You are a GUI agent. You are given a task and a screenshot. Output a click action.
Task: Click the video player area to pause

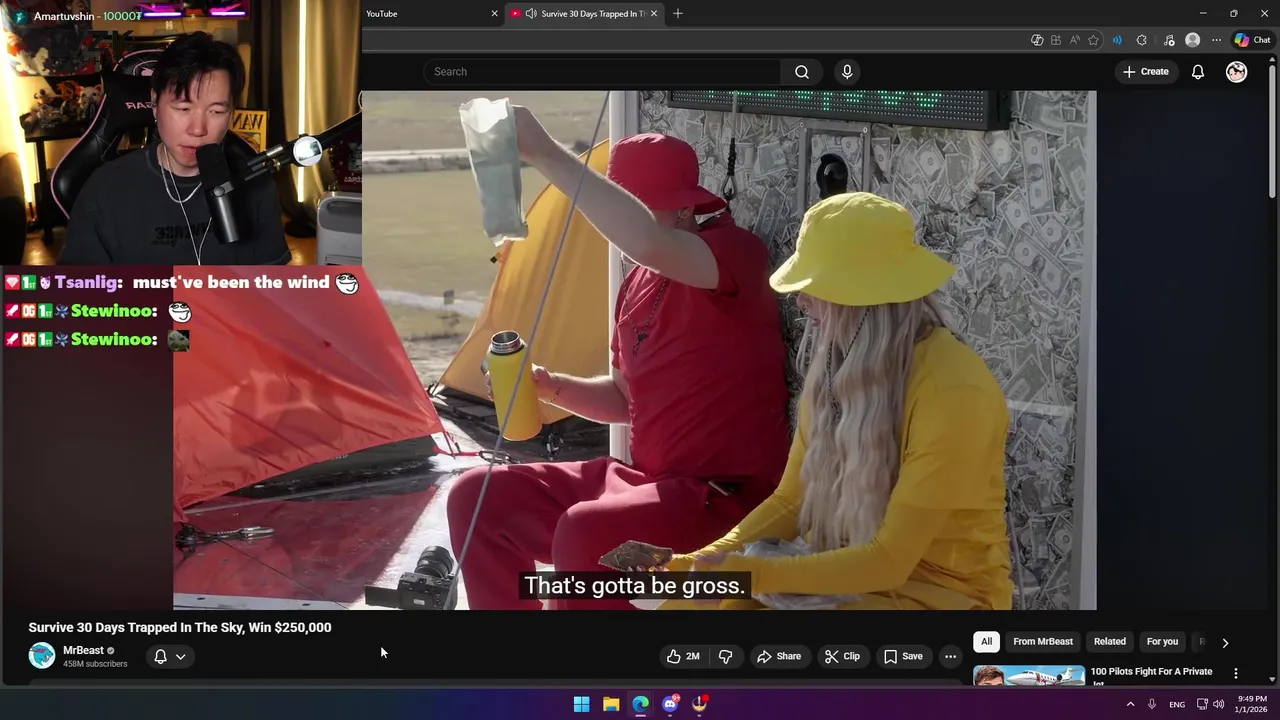[634, 350]
